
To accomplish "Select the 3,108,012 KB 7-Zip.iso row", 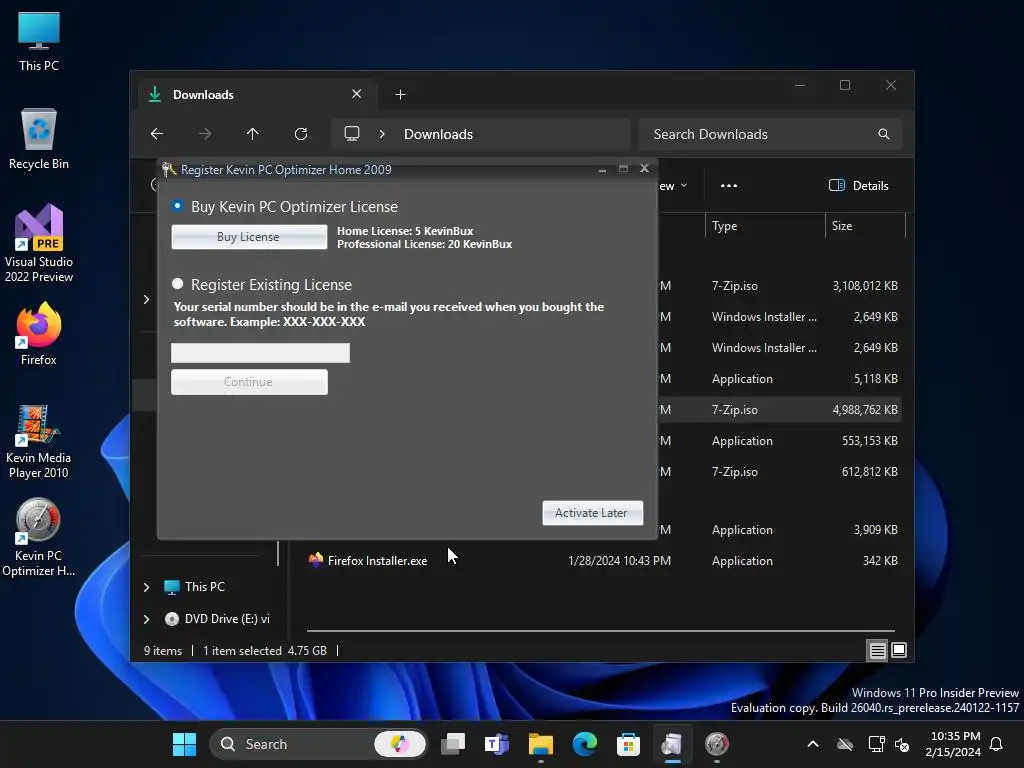I will coord(780,285).
